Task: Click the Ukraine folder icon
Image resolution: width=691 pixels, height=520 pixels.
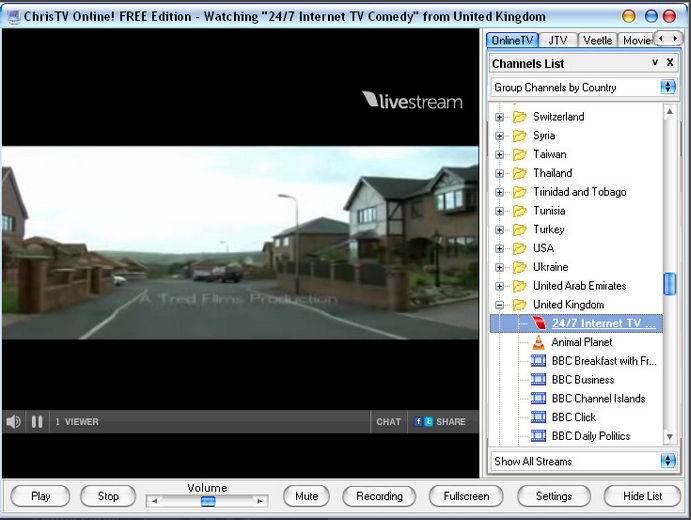Action: 520,267
